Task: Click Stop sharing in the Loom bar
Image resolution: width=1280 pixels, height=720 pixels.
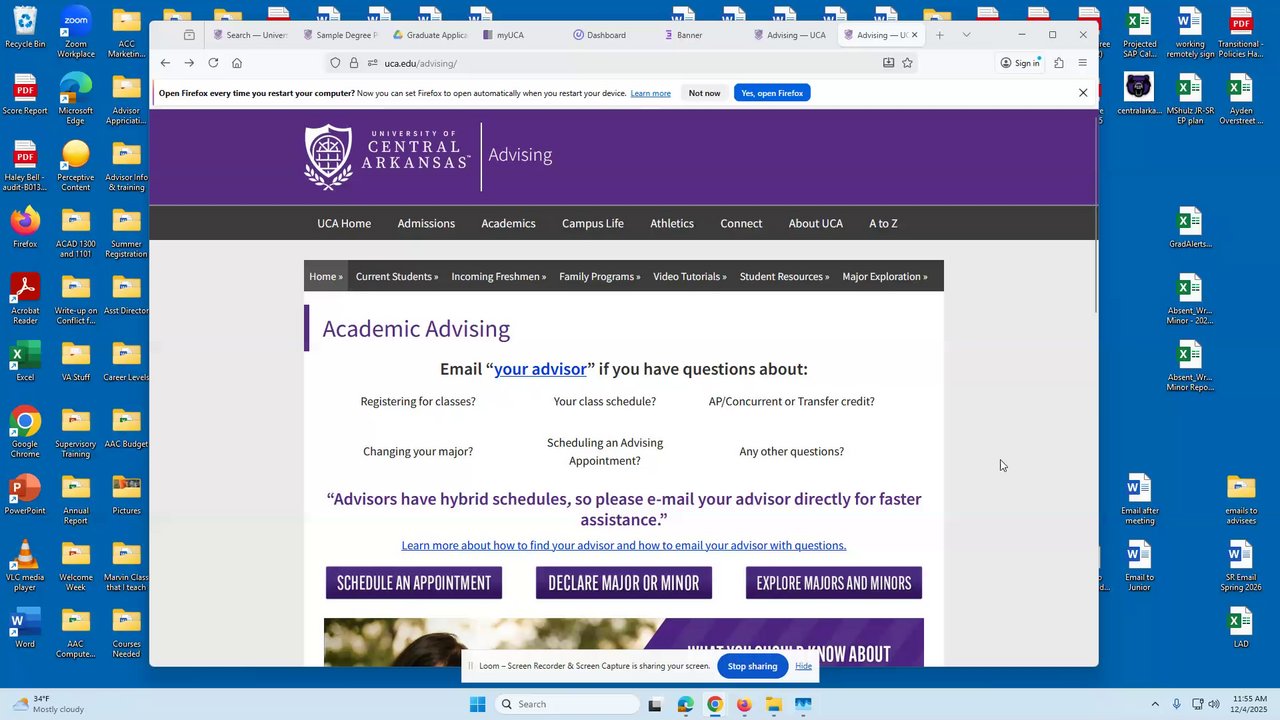Action: pos(752,666)
